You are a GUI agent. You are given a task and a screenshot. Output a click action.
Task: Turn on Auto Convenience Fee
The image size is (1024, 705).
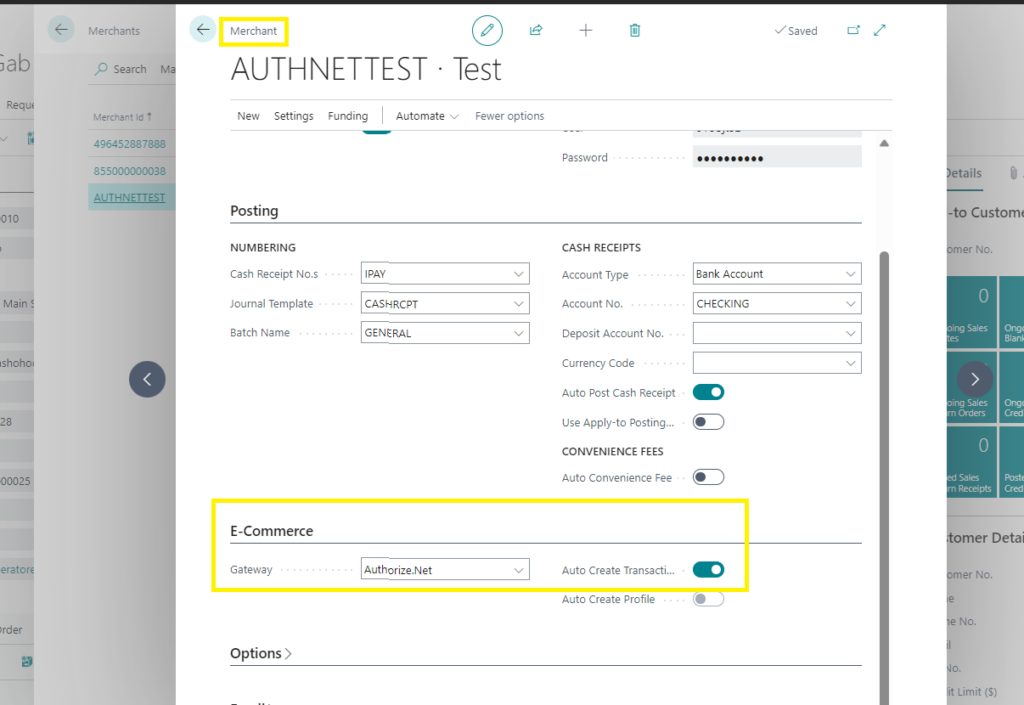(x=708, y=476)
